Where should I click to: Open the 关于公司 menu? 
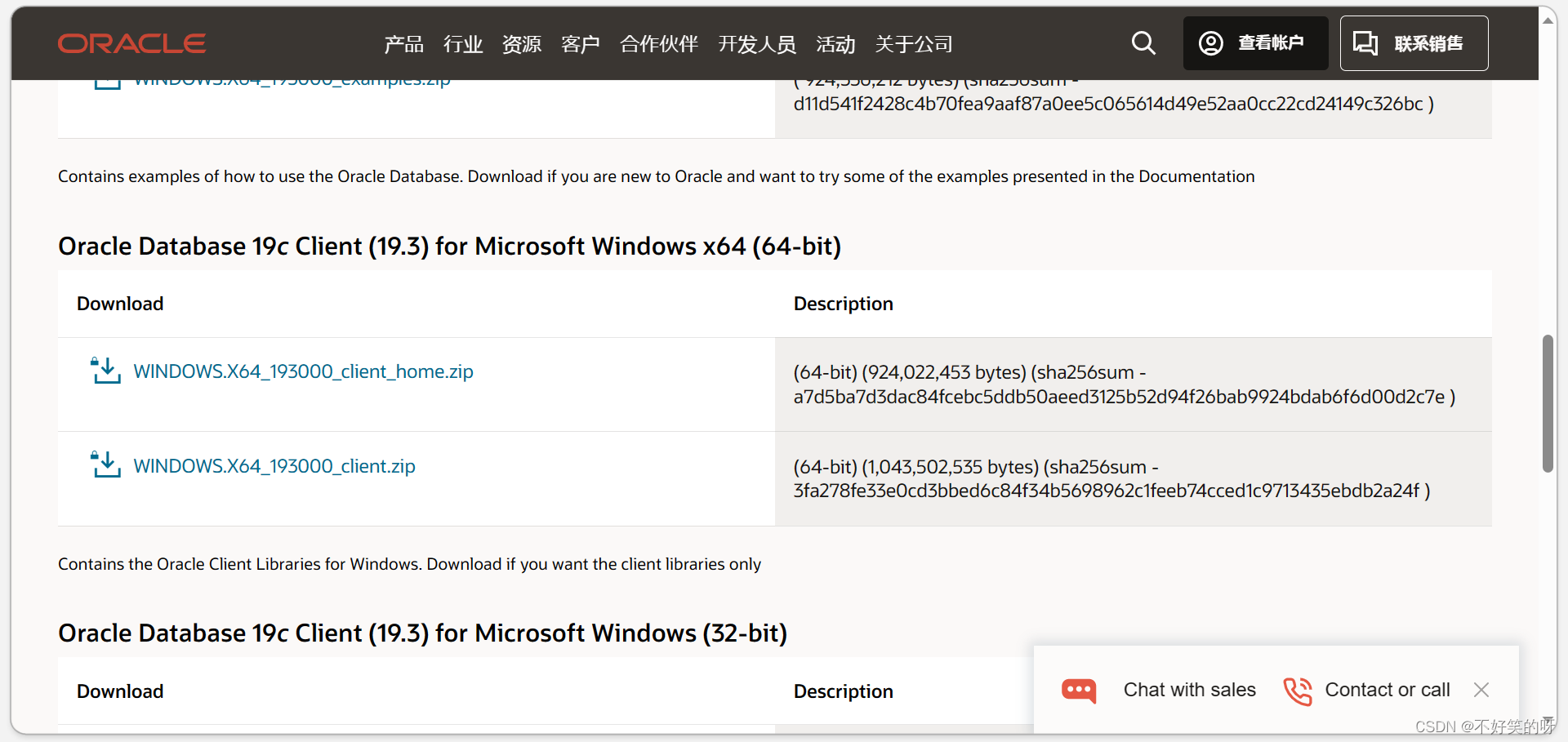coord(914,44)
